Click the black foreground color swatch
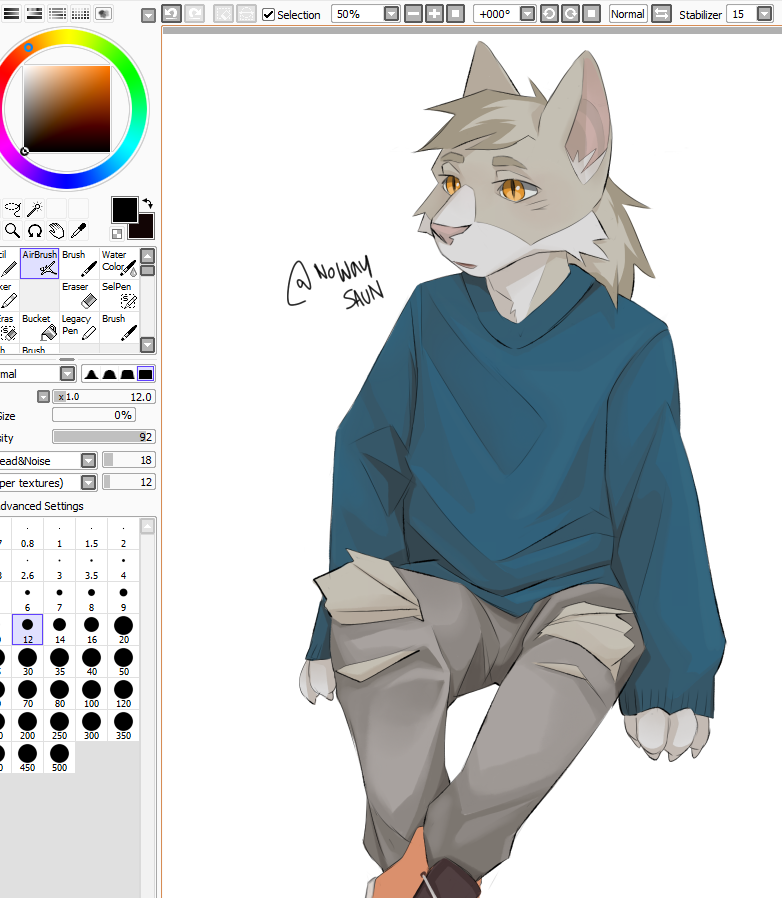 [x=124, y=210]
